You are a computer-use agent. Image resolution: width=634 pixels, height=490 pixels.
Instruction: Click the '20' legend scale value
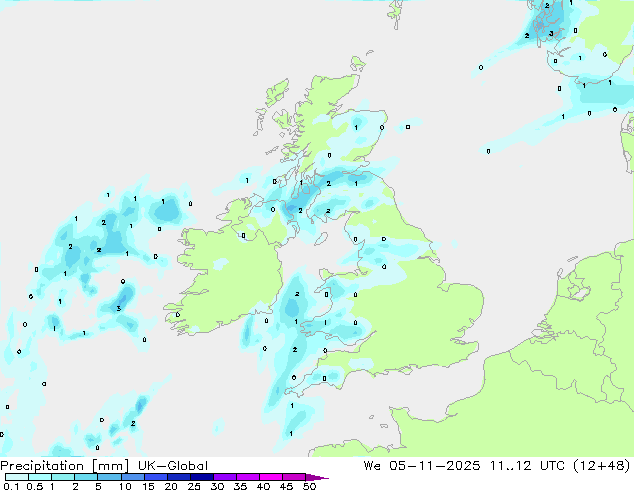tap(171, 486)
